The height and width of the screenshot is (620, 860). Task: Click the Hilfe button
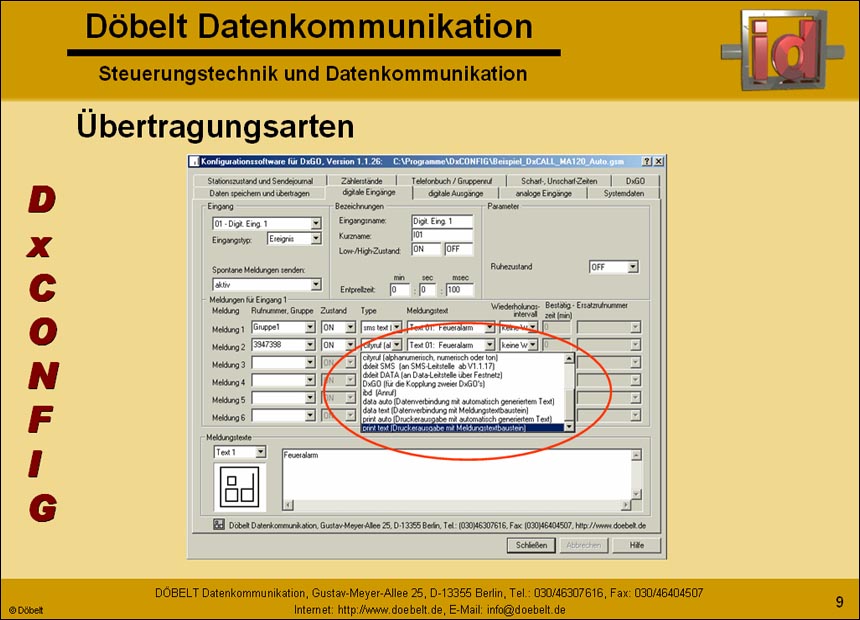point(636,545)
